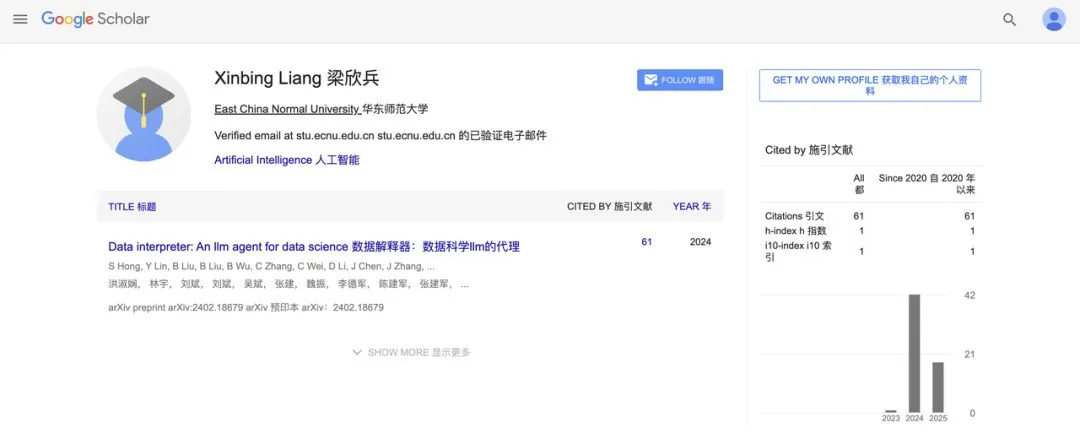Click the name Xinbing Liang heading

pos(297,78)
